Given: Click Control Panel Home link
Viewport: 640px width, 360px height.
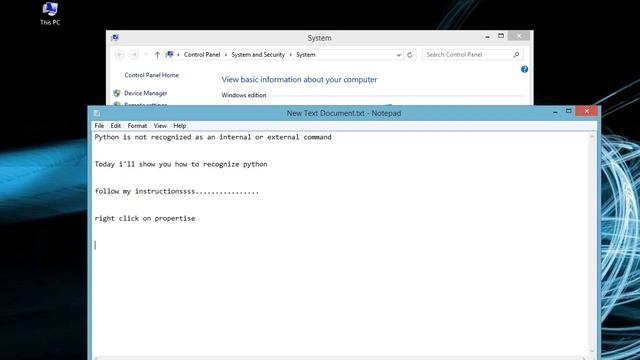Looking at the screenshot, I should (151, 75).
